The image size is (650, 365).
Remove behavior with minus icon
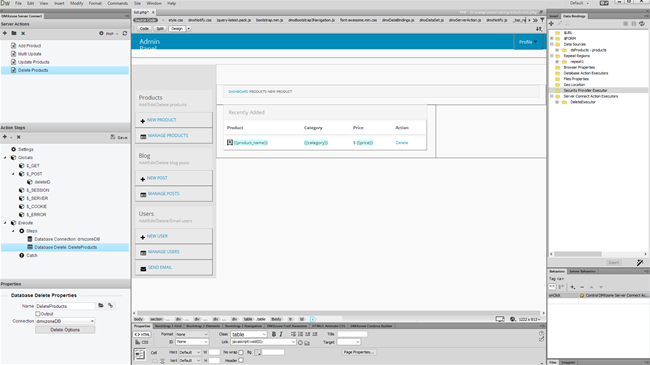coord(582,287)
